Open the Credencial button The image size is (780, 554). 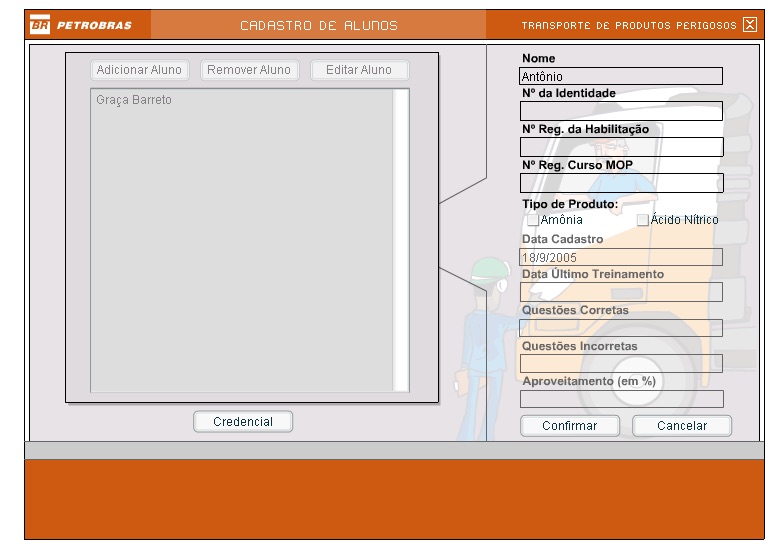pyautogui.click(x=243, y=422)
